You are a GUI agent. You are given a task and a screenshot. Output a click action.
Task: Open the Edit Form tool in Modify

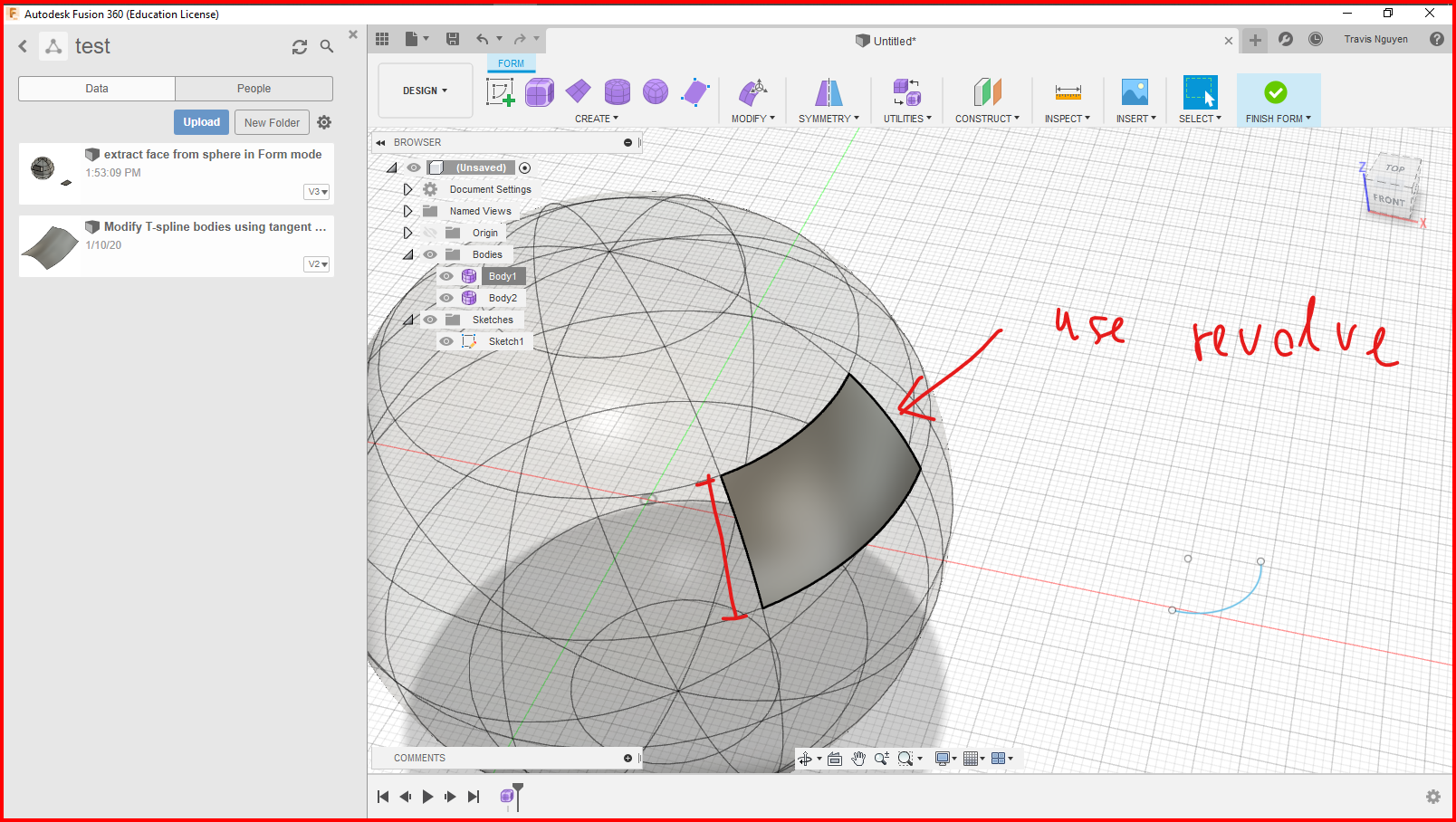coord(752,91)
